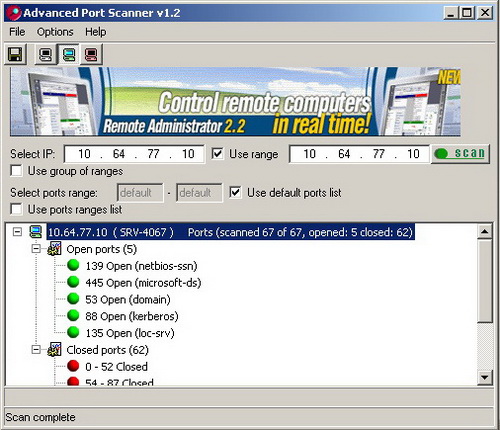This screenshot has height=430, width=500.
Task: Click the green computer toolbar icon
Action: 69,54
